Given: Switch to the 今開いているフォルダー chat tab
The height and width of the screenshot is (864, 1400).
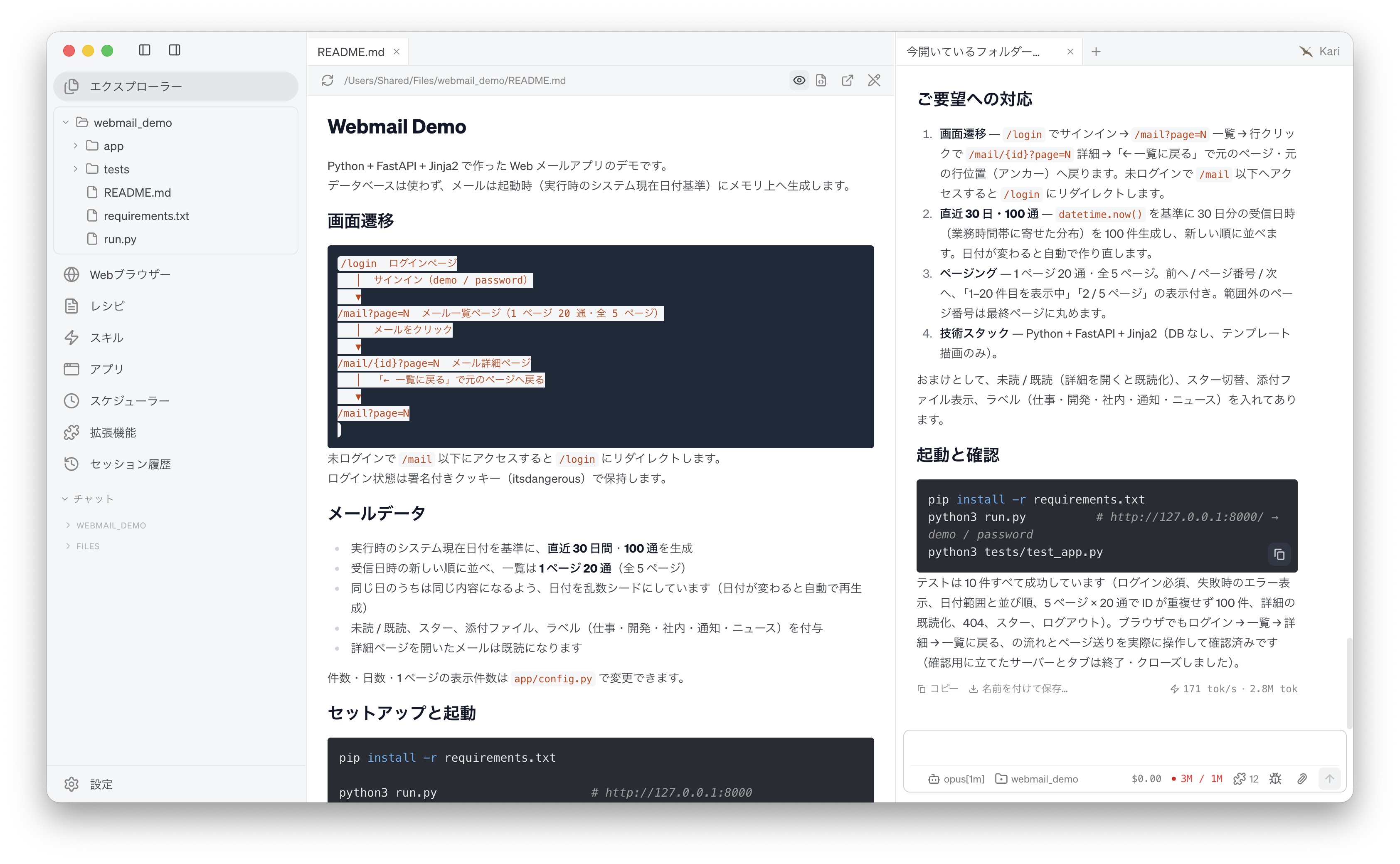Looking at the screenshot, I should [974, 52].
